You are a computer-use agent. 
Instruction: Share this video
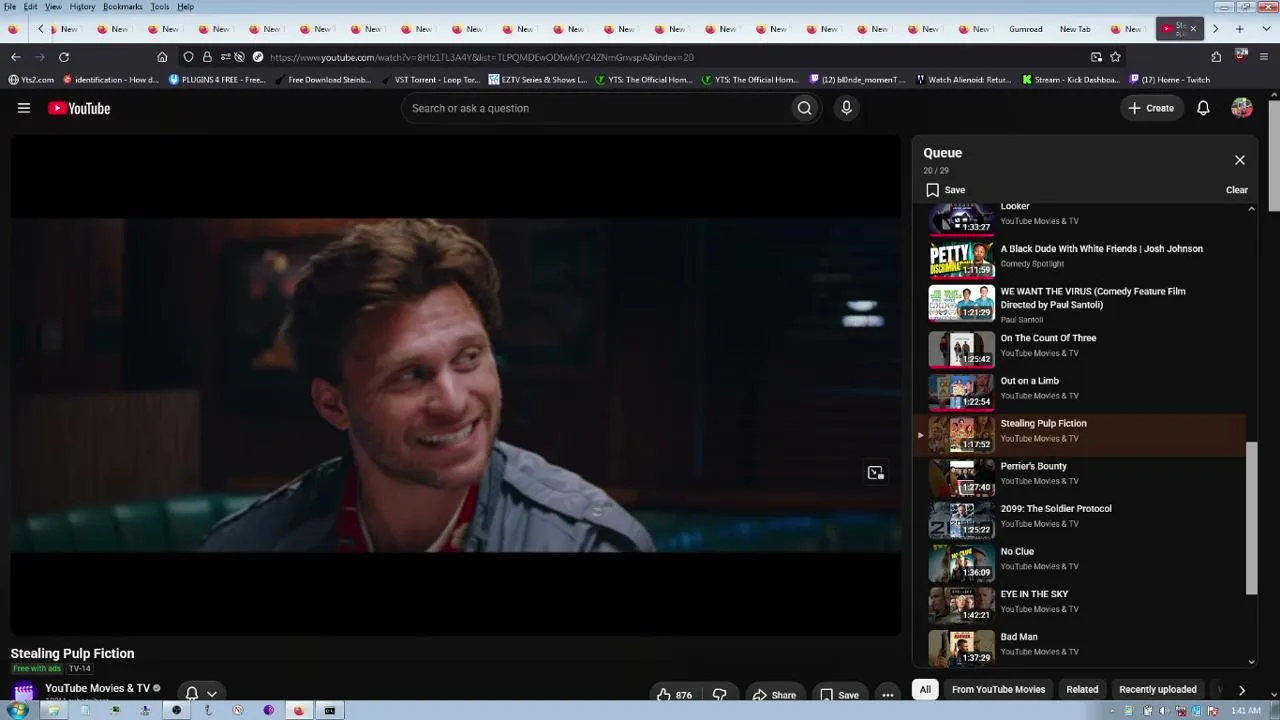(x=774, y=694)
